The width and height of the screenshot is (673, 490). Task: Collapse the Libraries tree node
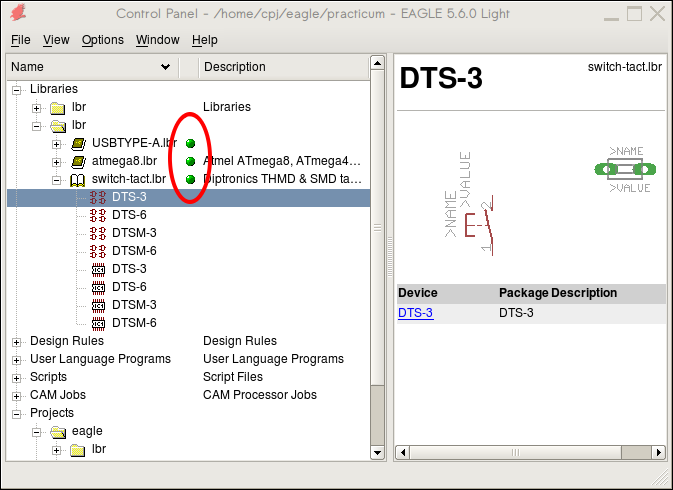tap(16, 90)
